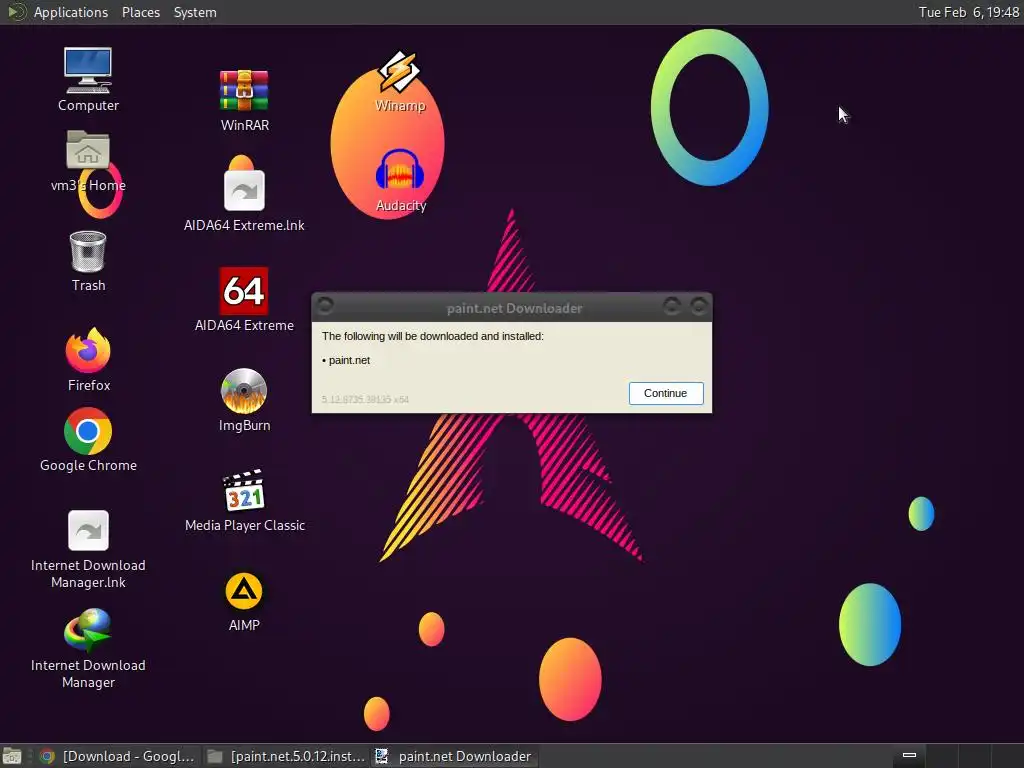
Task: Close the paint.net Downloader dialog
Action: click(x=699, y=306)
